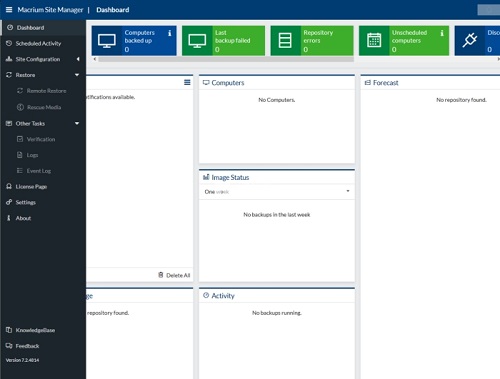
Task: Open the Feedback link
Action: pos(27,346)
